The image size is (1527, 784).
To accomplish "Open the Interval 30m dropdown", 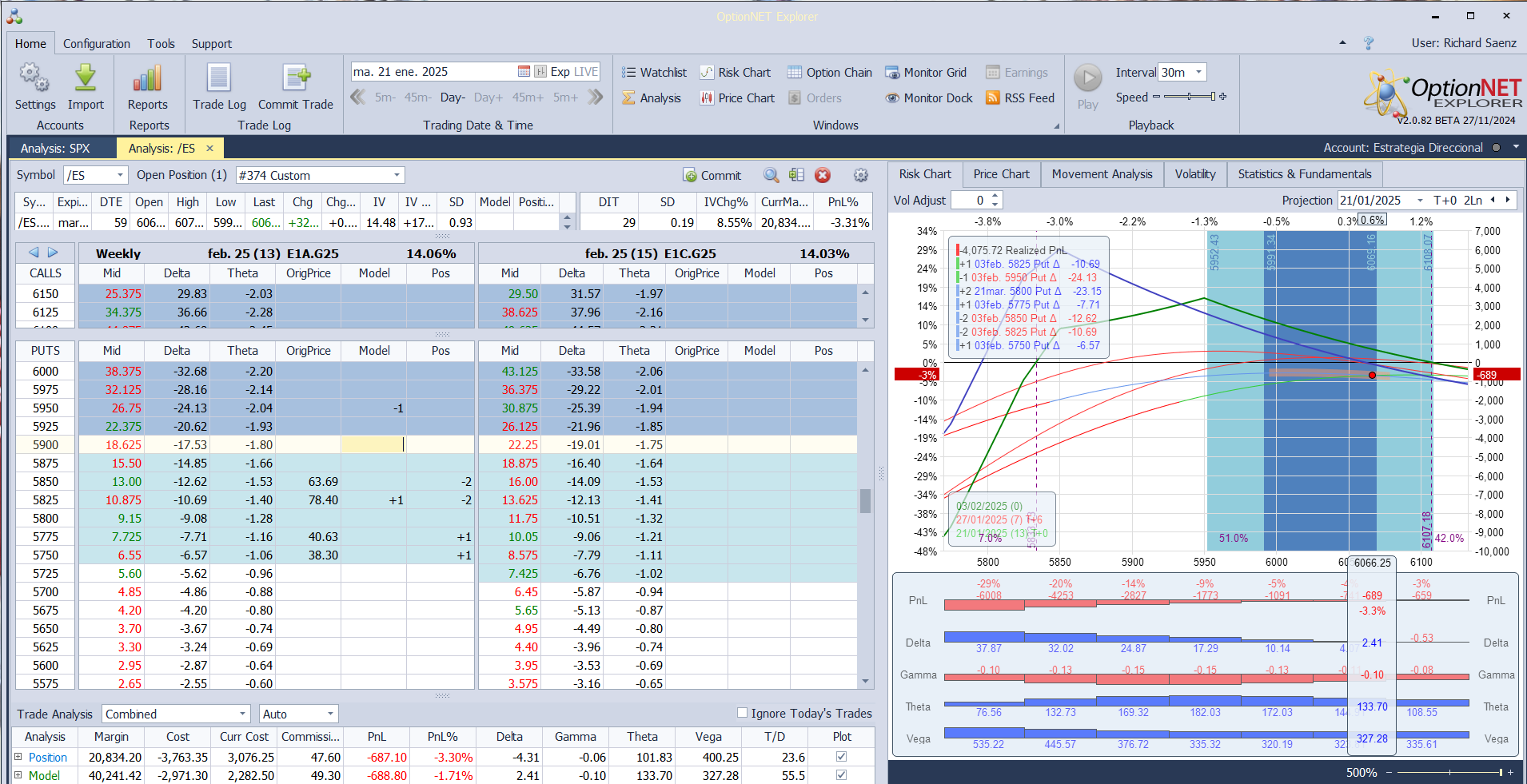I will (1198, 72).
